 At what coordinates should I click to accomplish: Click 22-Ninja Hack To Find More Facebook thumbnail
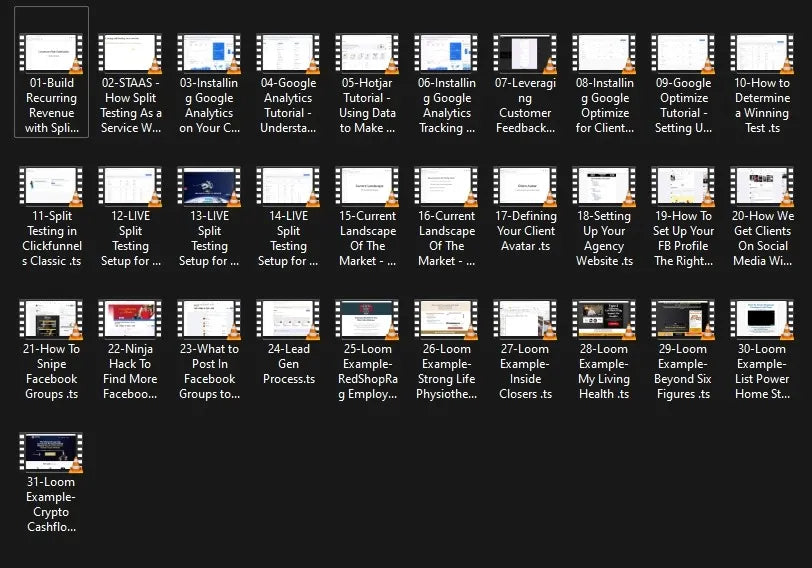tap(130, 320)
